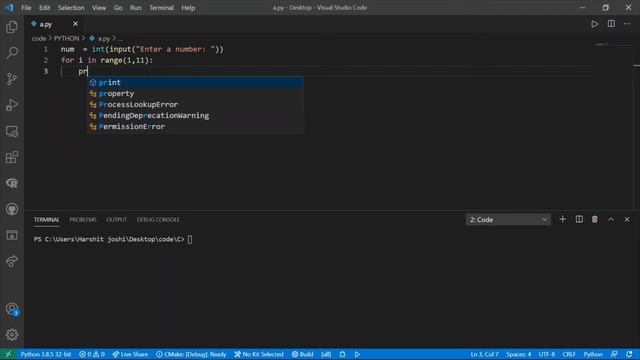Open the Go menu
The image size is (640, 360).
pyautogui.click(x=118, y=8)
